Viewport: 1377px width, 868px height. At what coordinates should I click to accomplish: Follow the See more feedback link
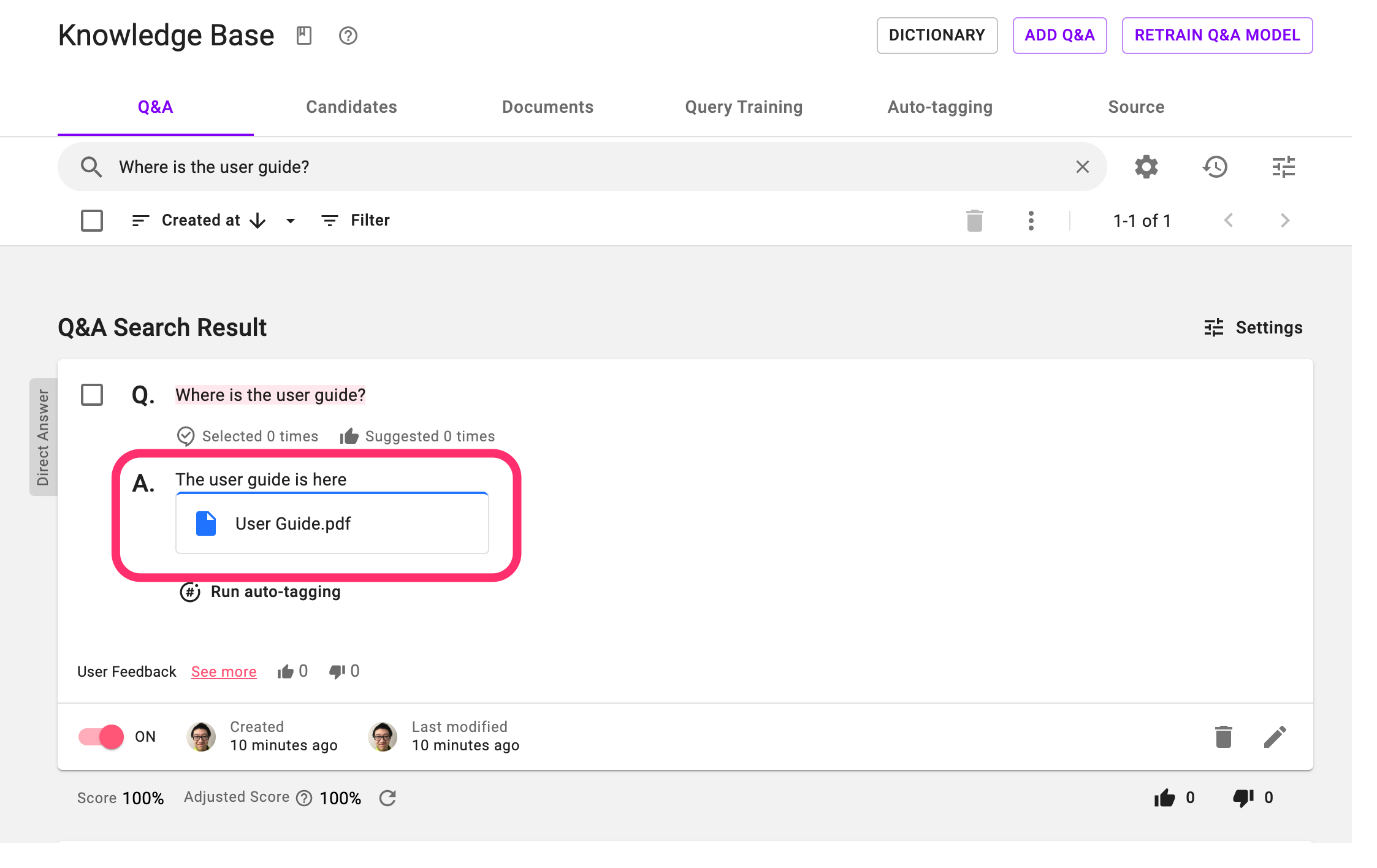click(224, 672)
